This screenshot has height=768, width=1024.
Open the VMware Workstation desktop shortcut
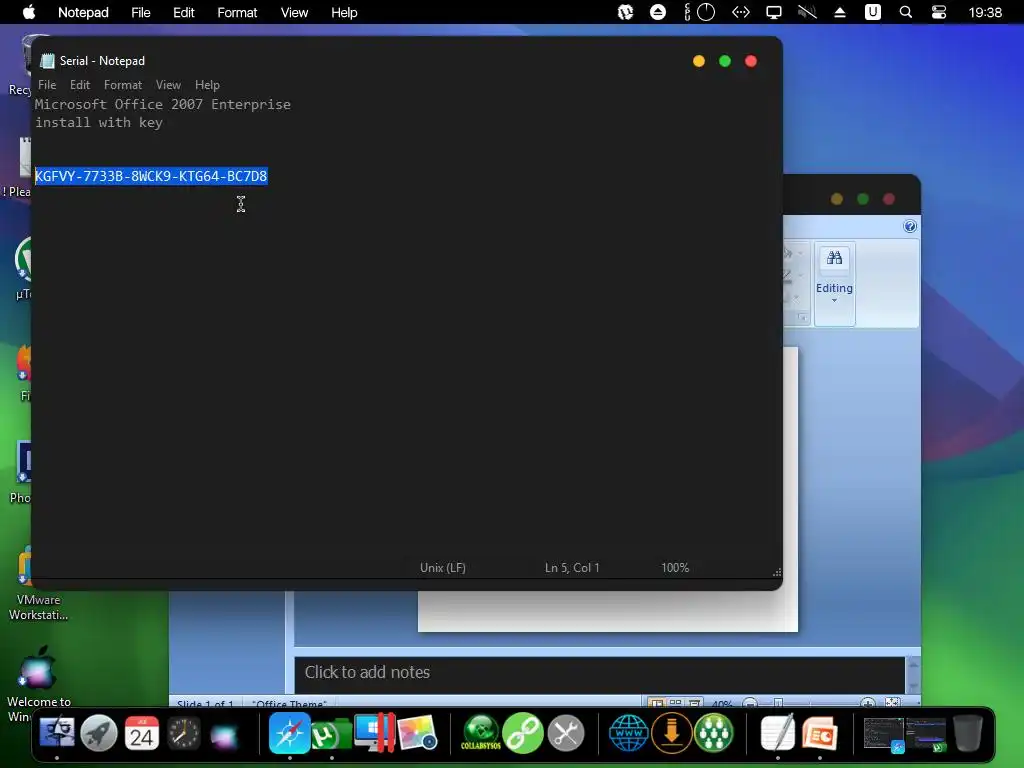coord(38,583)
